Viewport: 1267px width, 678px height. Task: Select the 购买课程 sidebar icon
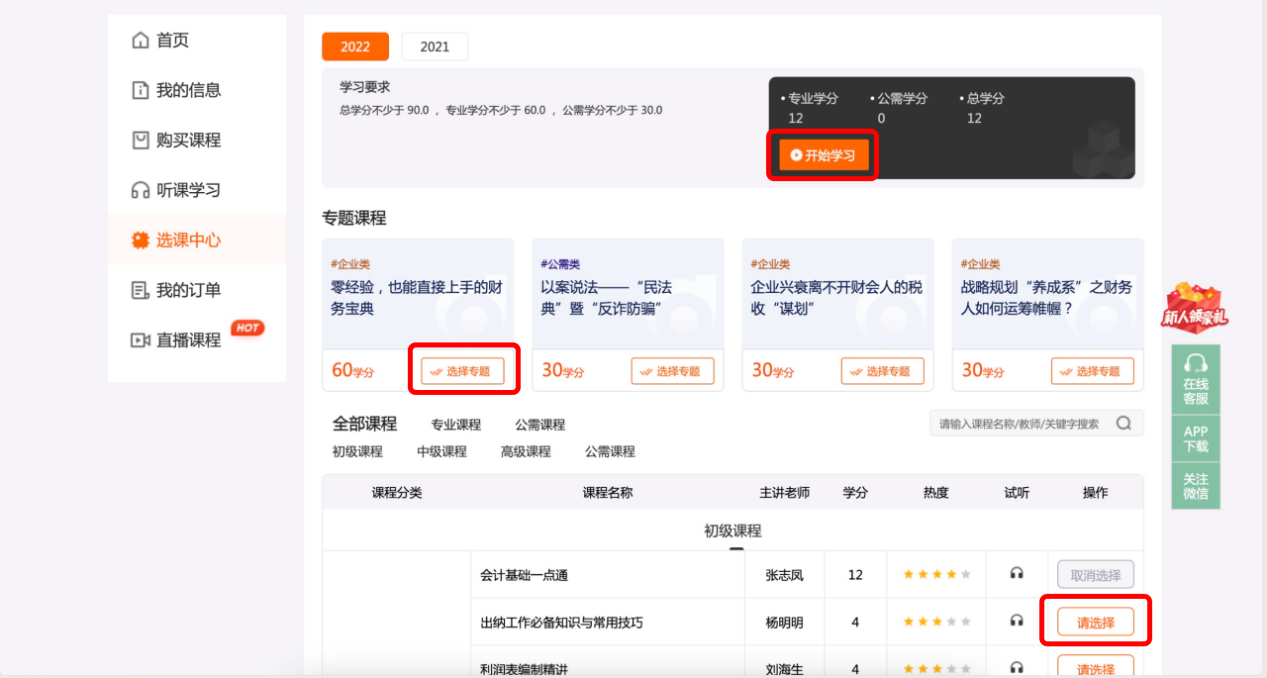click(x=140, y=140)
